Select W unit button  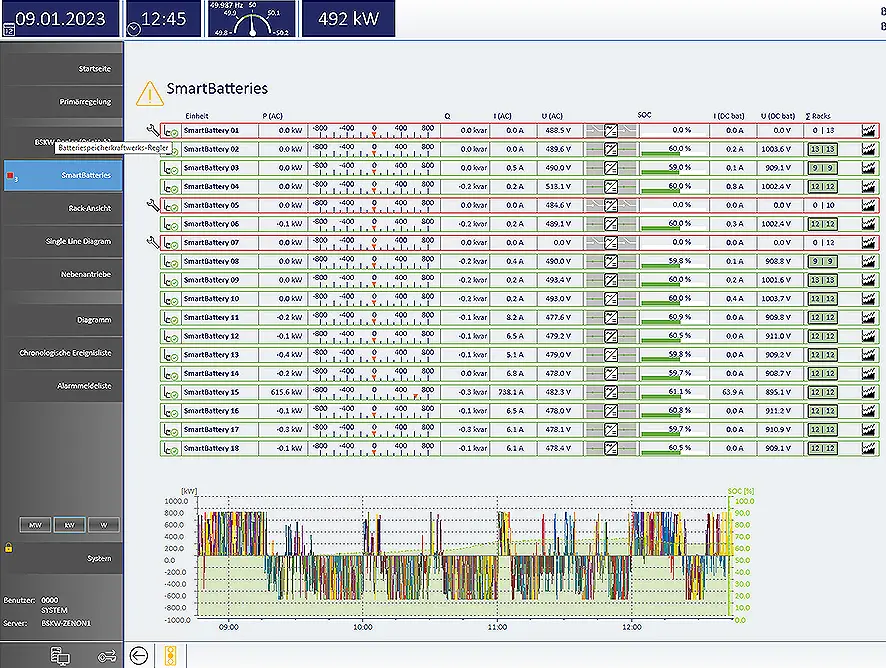point(104,525)
